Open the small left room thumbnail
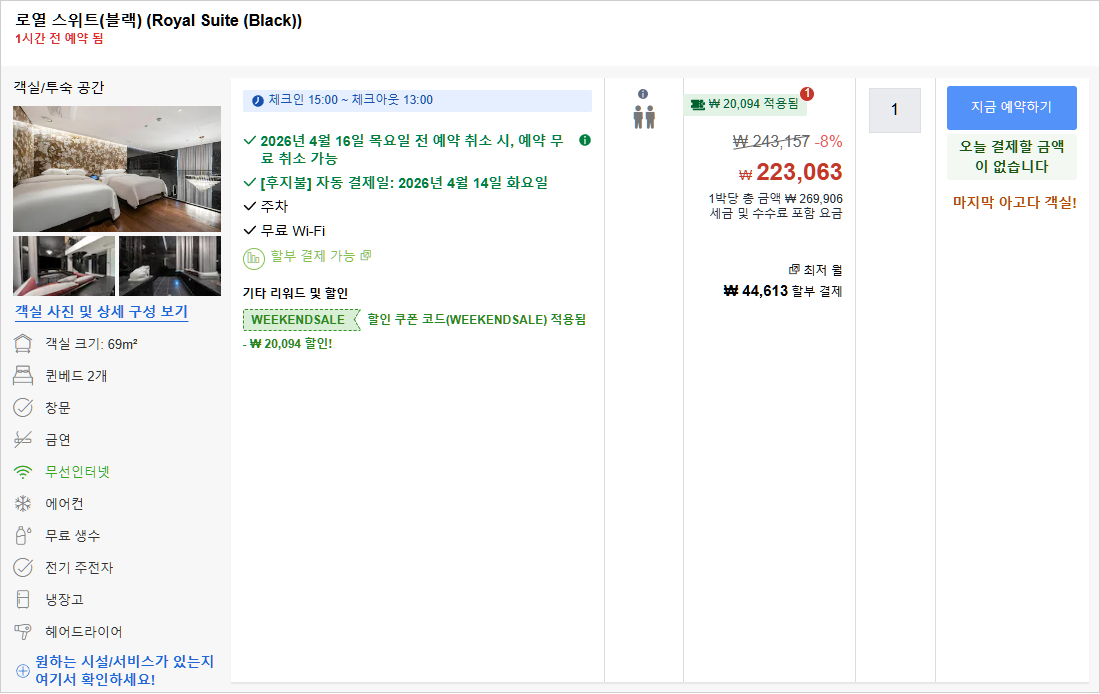The width and height of the screenshot is (1100, 694). [x=64, y=266]
